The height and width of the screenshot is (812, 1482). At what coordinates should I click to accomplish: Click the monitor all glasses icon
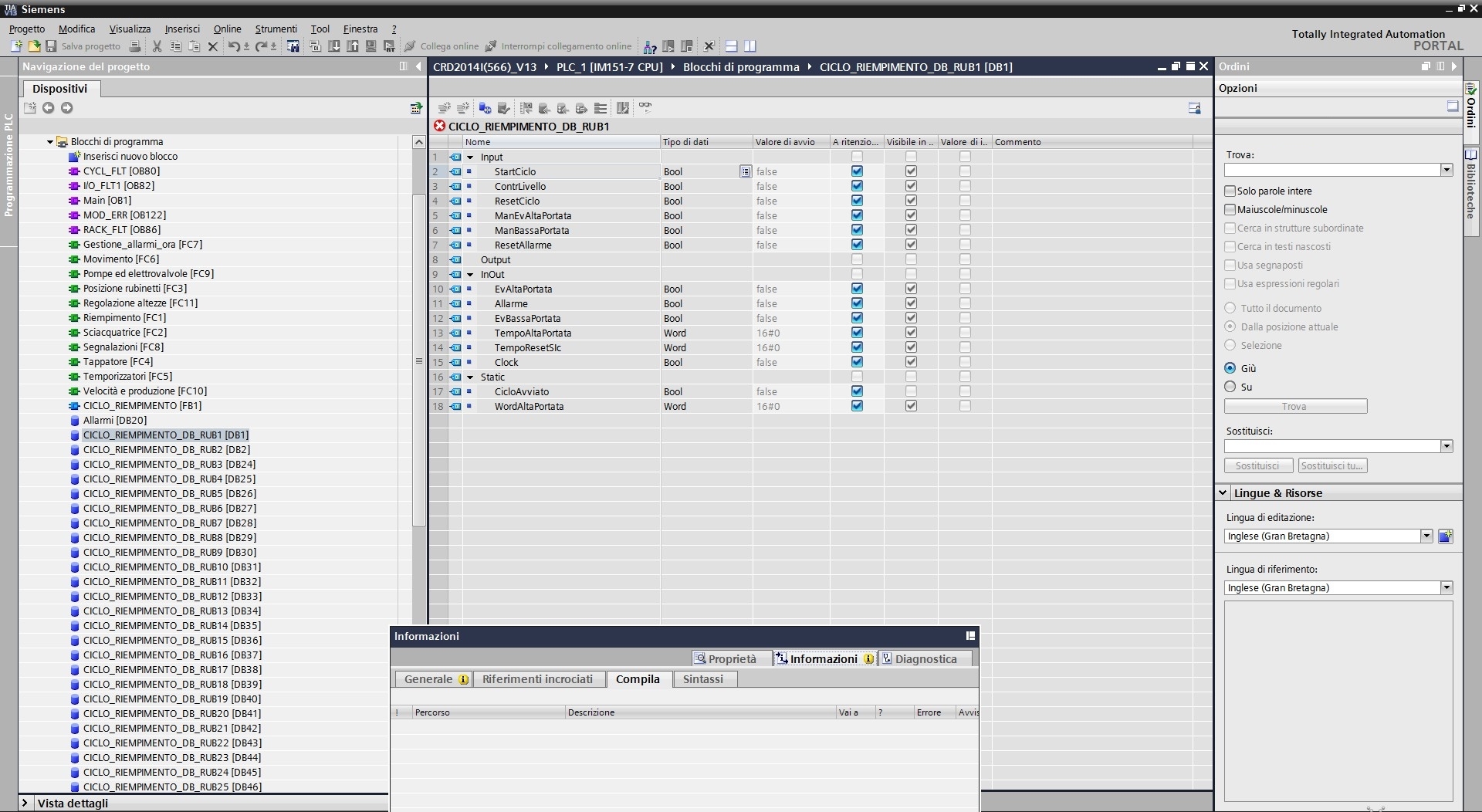[x=645, y=107]
